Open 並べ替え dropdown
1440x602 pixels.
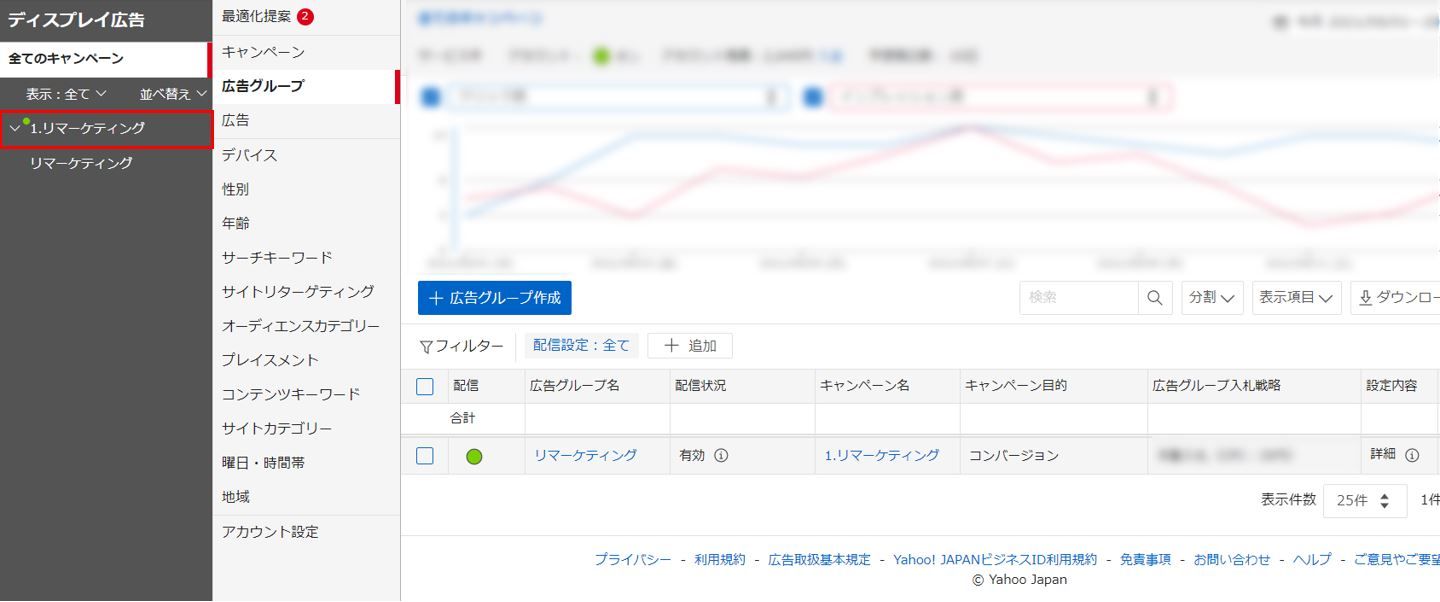point(173,94)
